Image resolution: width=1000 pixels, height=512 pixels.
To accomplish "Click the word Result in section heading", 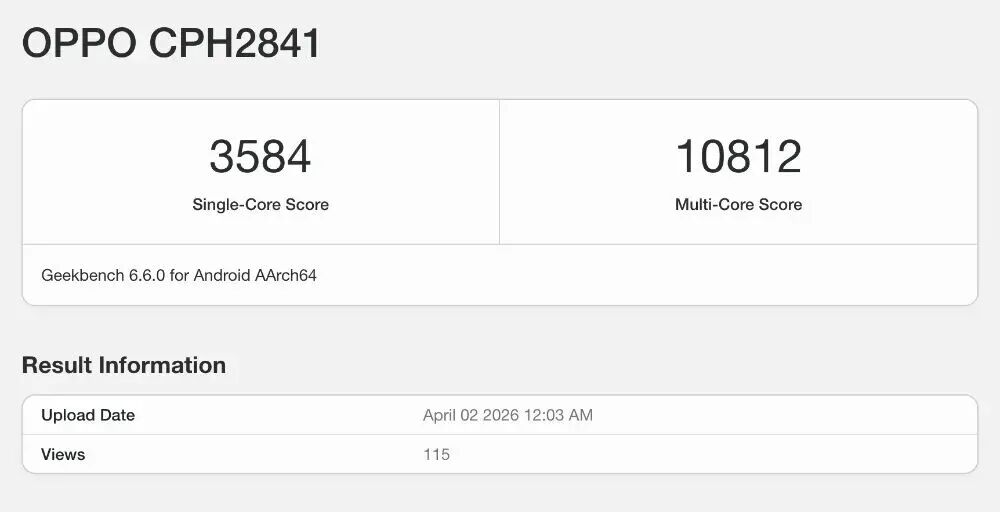I will click(x=56, y=366).
